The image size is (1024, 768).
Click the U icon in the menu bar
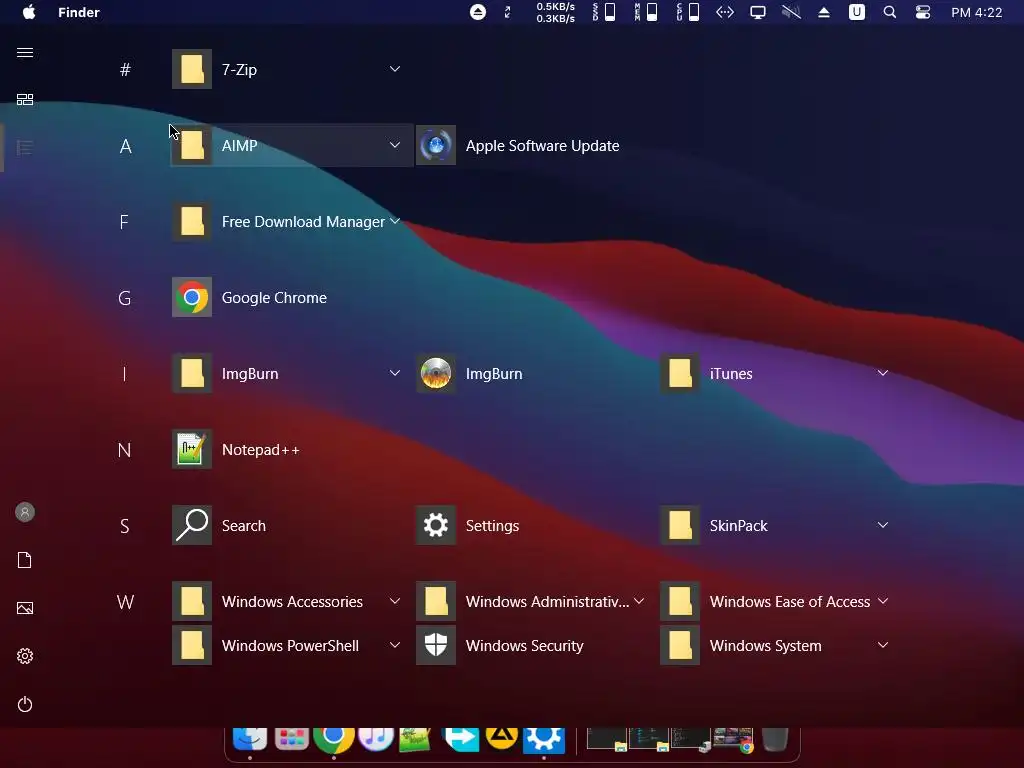pyautogui.click(x=857, y=12)
